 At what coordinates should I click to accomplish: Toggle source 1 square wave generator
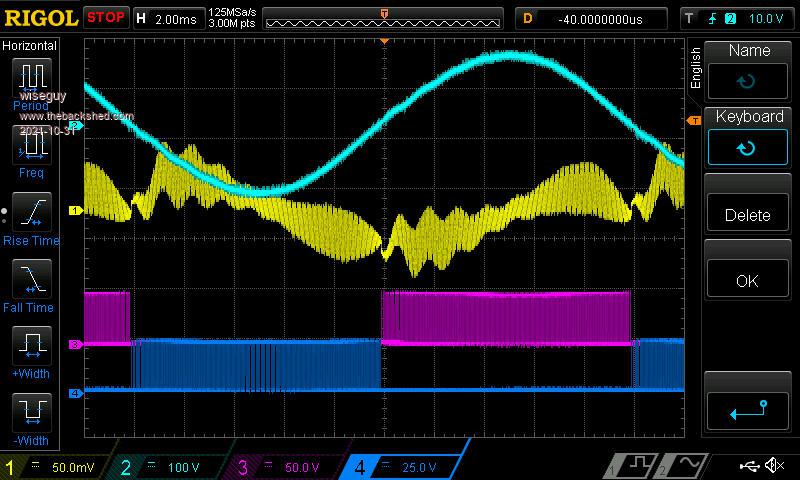click(x=636, y=466)
